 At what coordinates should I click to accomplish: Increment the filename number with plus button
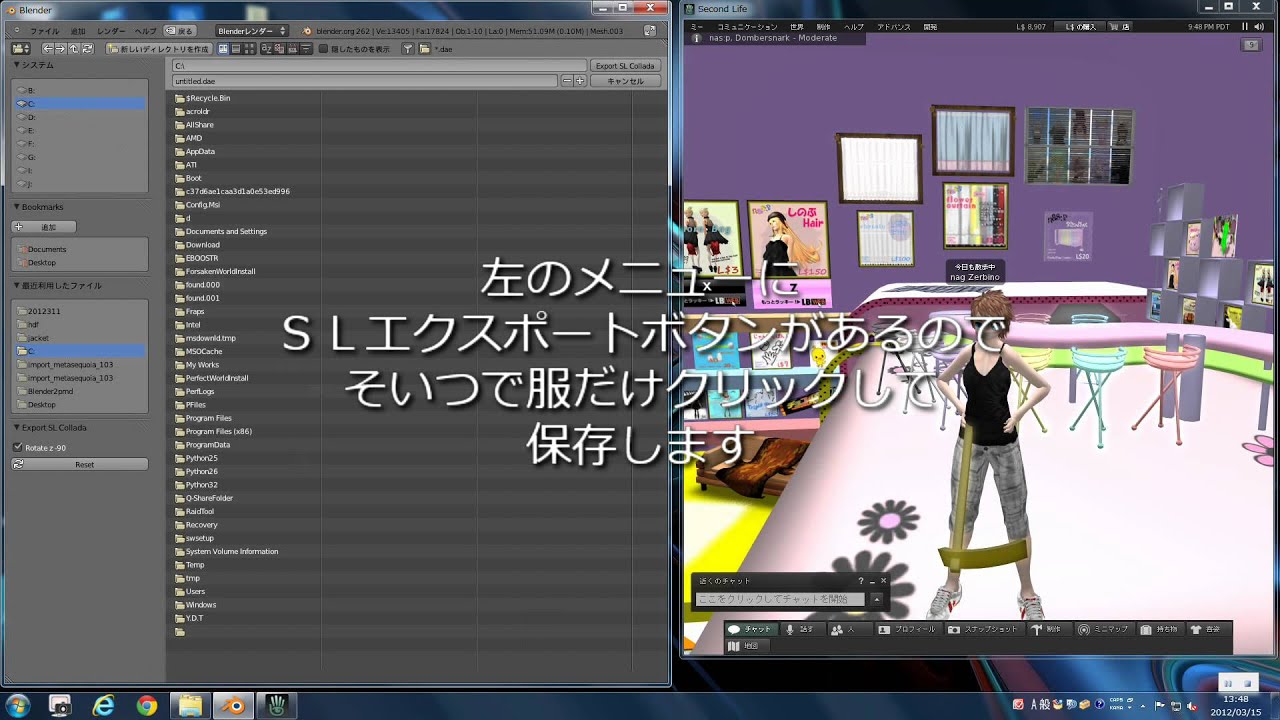tap(579, 81)
